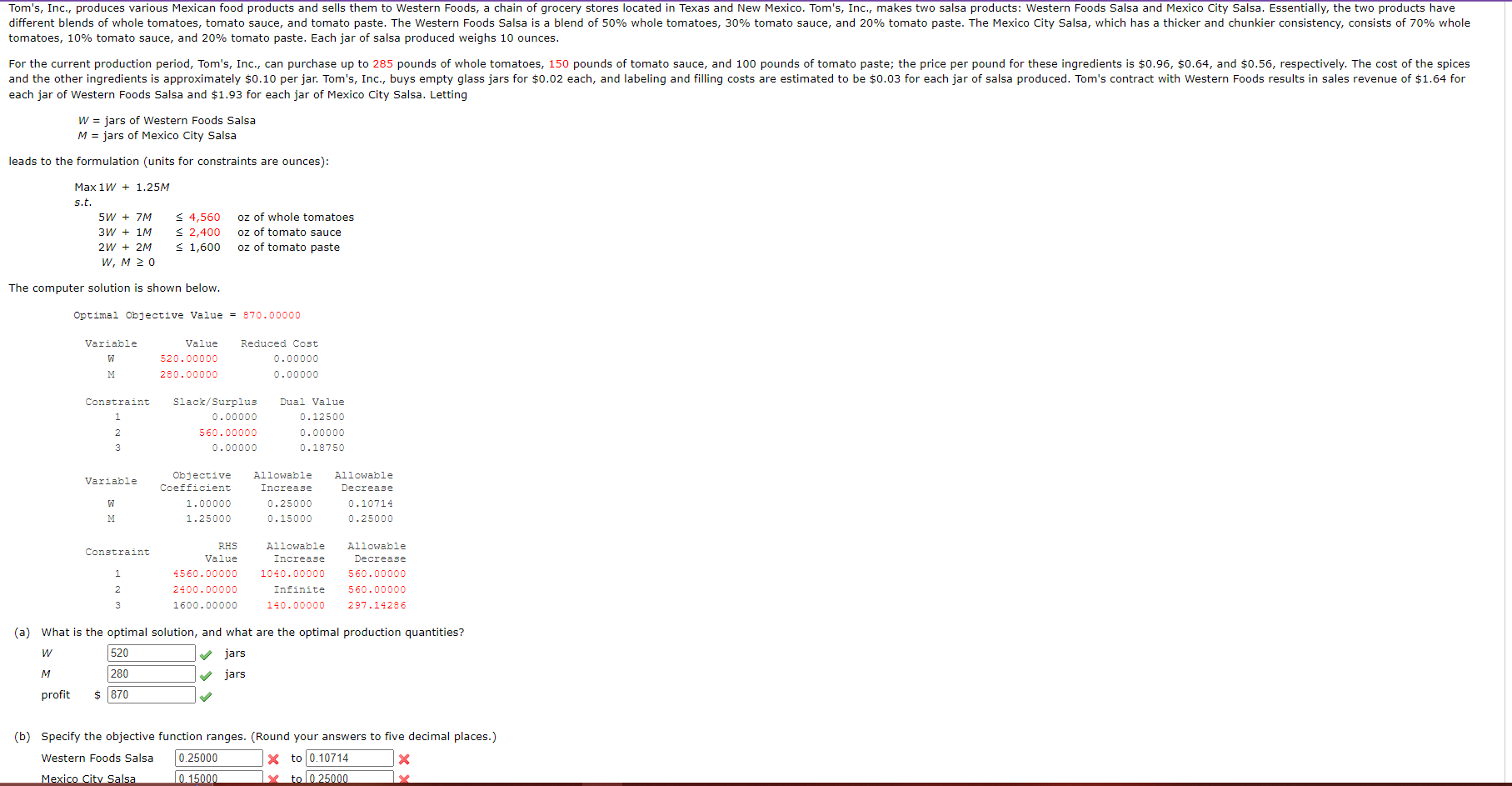Image resolution: width=1512 pixels, height=786 pixels.
Task: Click the green check mark beside the M answer
Action: coord(206,675)
